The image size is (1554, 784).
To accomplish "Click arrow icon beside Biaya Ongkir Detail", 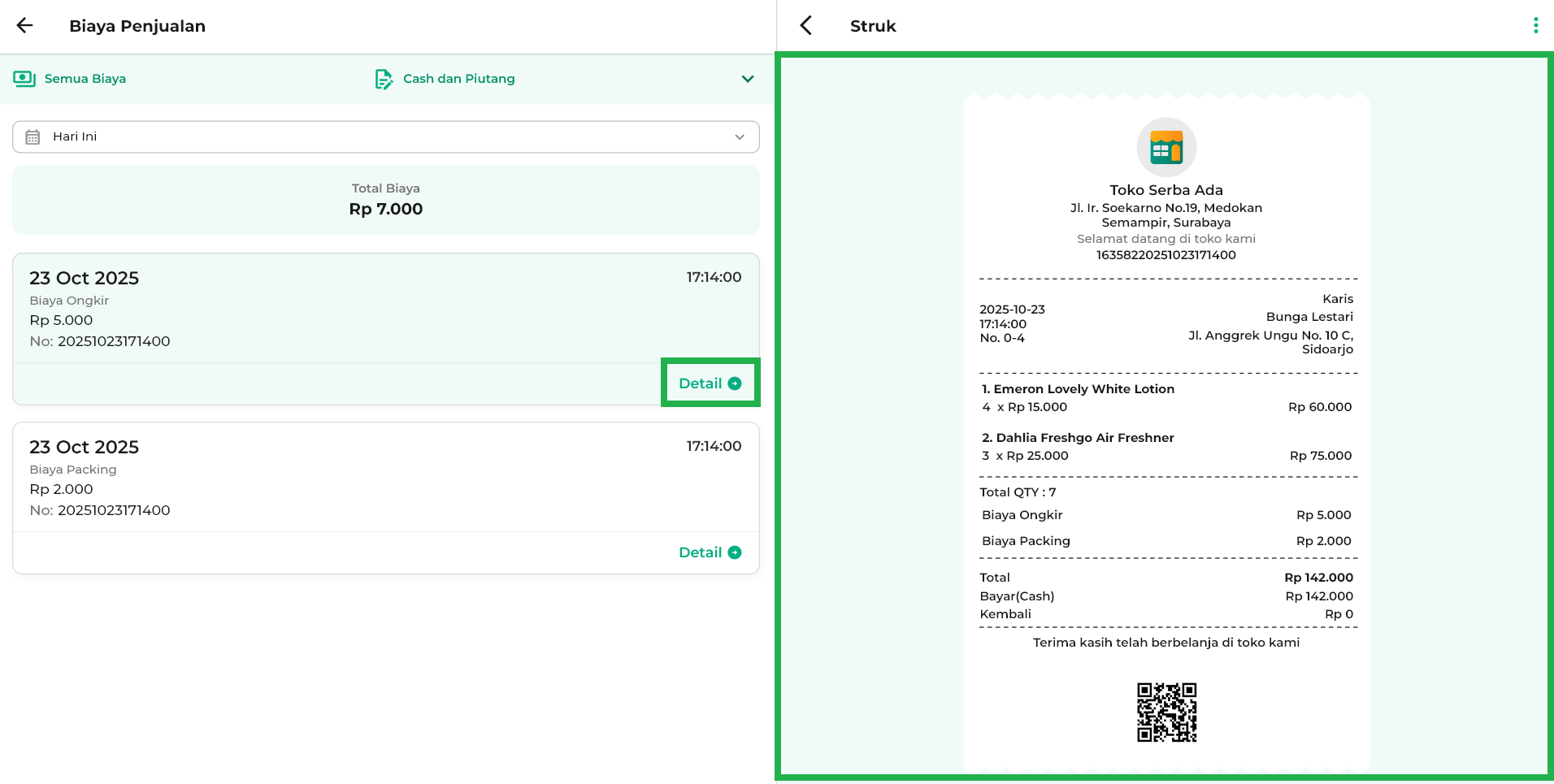I will (735, 383).
